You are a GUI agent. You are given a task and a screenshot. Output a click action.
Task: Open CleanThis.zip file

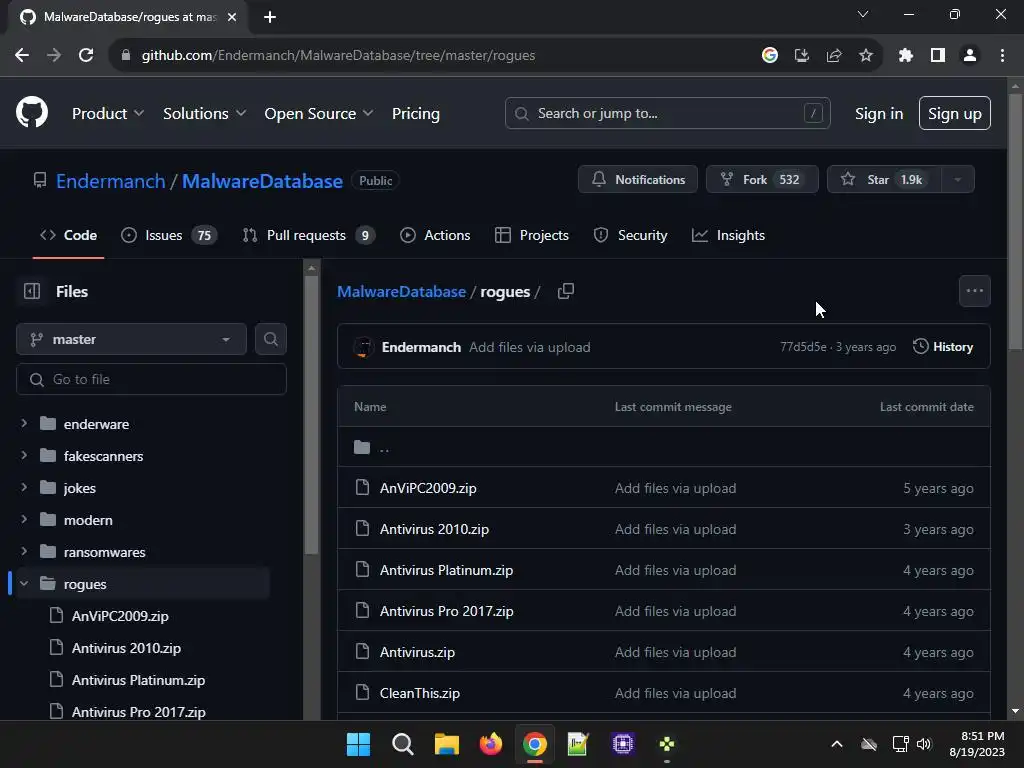[x=420, y=693]
